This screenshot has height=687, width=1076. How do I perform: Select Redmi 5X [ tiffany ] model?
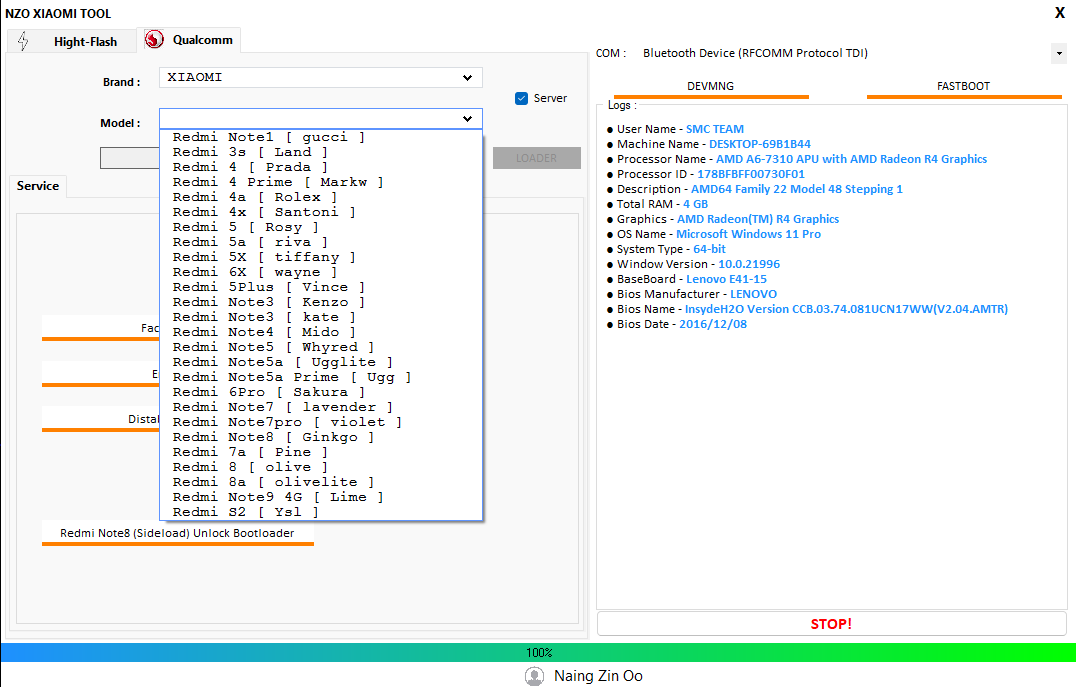pos(320,257)
